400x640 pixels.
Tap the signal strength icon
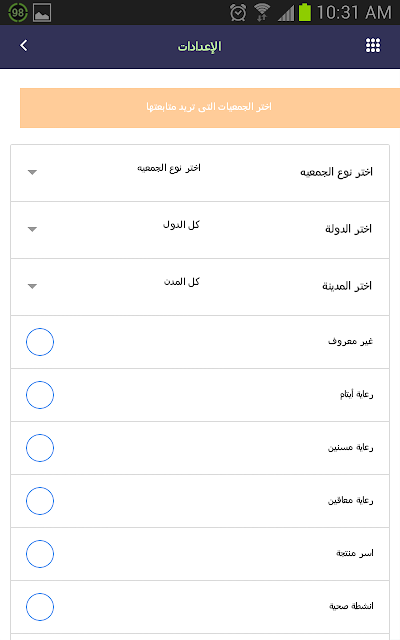click(x=286, y=13)
